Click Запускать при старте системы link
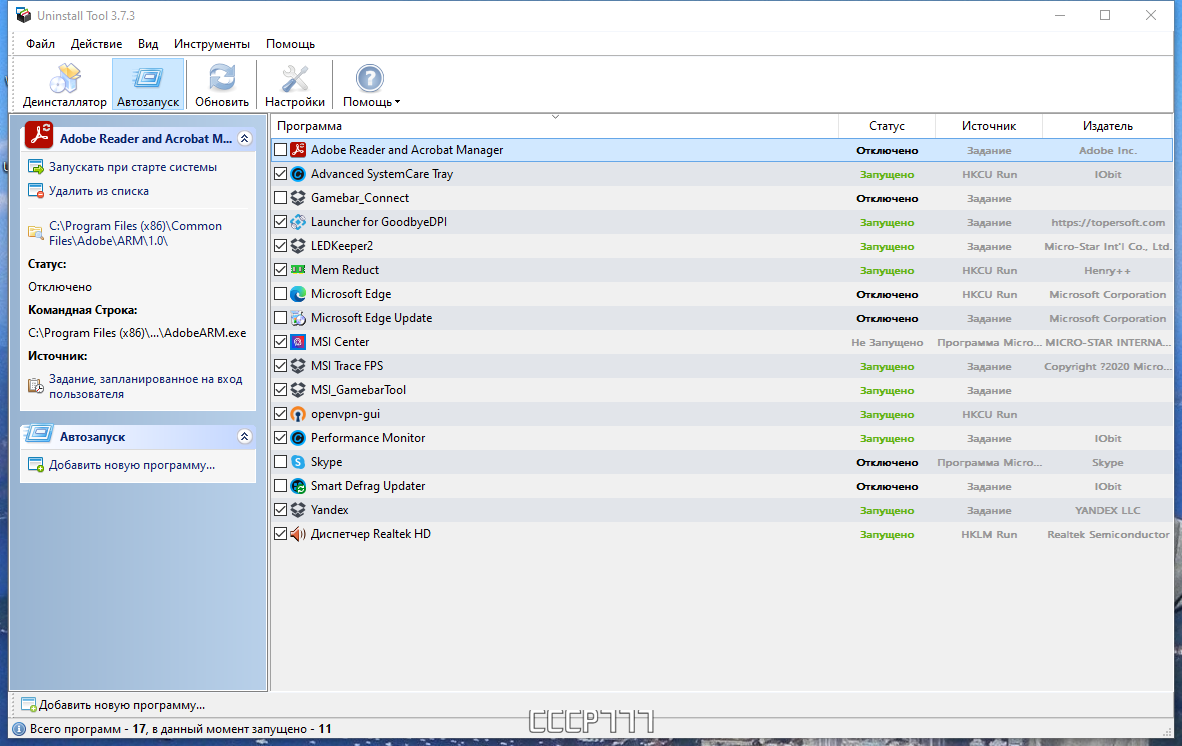 click(x=133, y=167)
